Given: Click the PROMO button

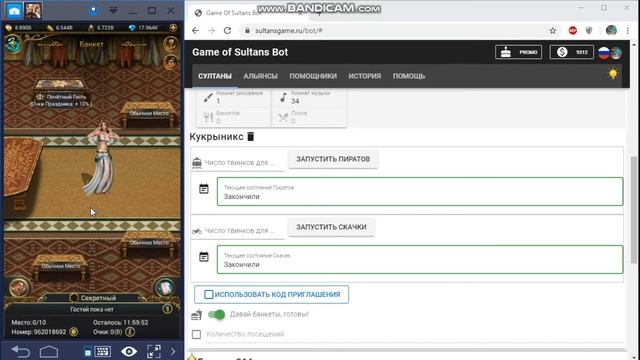Looking at the screenshot, I should [x=518, y=52].
